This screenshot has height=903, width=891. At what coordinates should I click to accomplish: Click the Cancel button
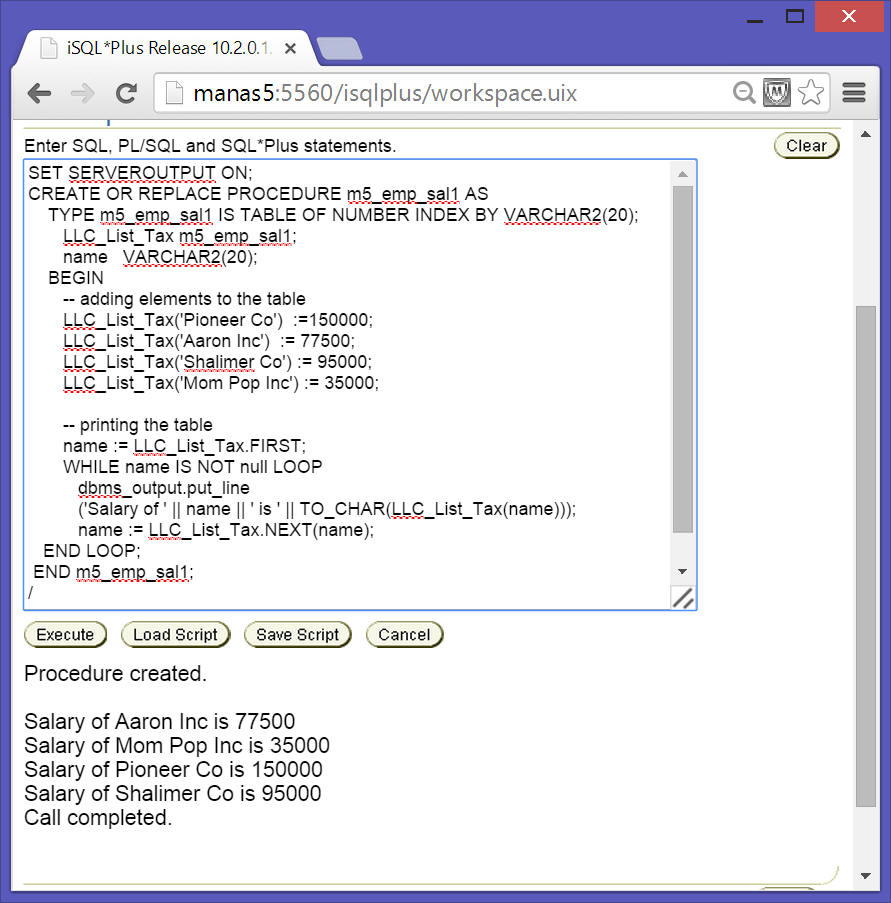tap(404, 635)
